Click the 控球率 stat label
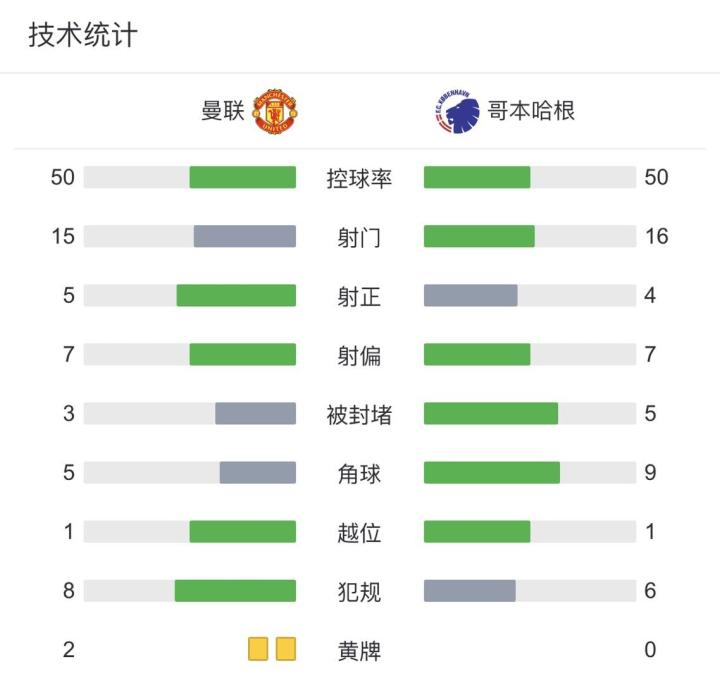The width and height of the screenshot is (720, 683). [x=359, y=179]
